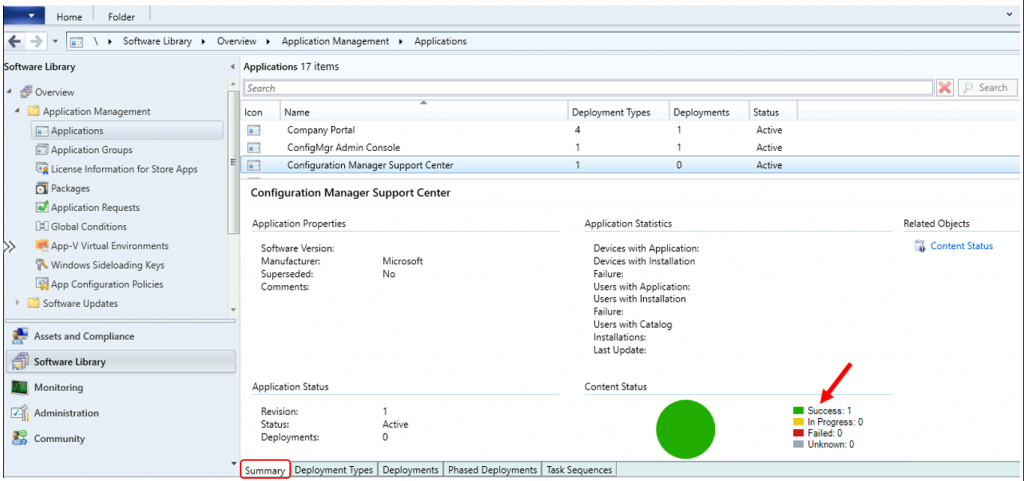This screenshot has height=481, width=1024.
Task: Sort list by Name column header
Action: coord(424,112)
